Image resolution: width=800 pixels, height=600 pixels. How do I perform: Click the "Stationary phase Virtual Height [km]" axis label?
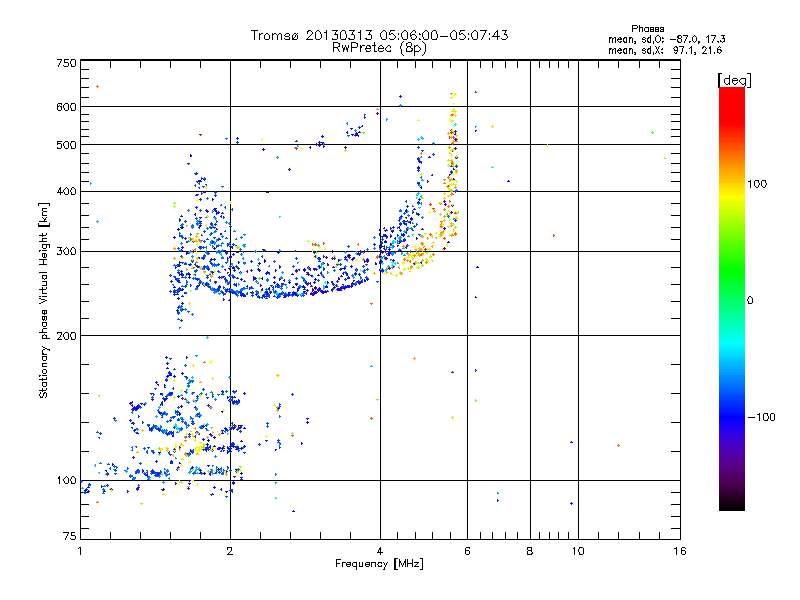pyautogui.click(x=44, y=300)
